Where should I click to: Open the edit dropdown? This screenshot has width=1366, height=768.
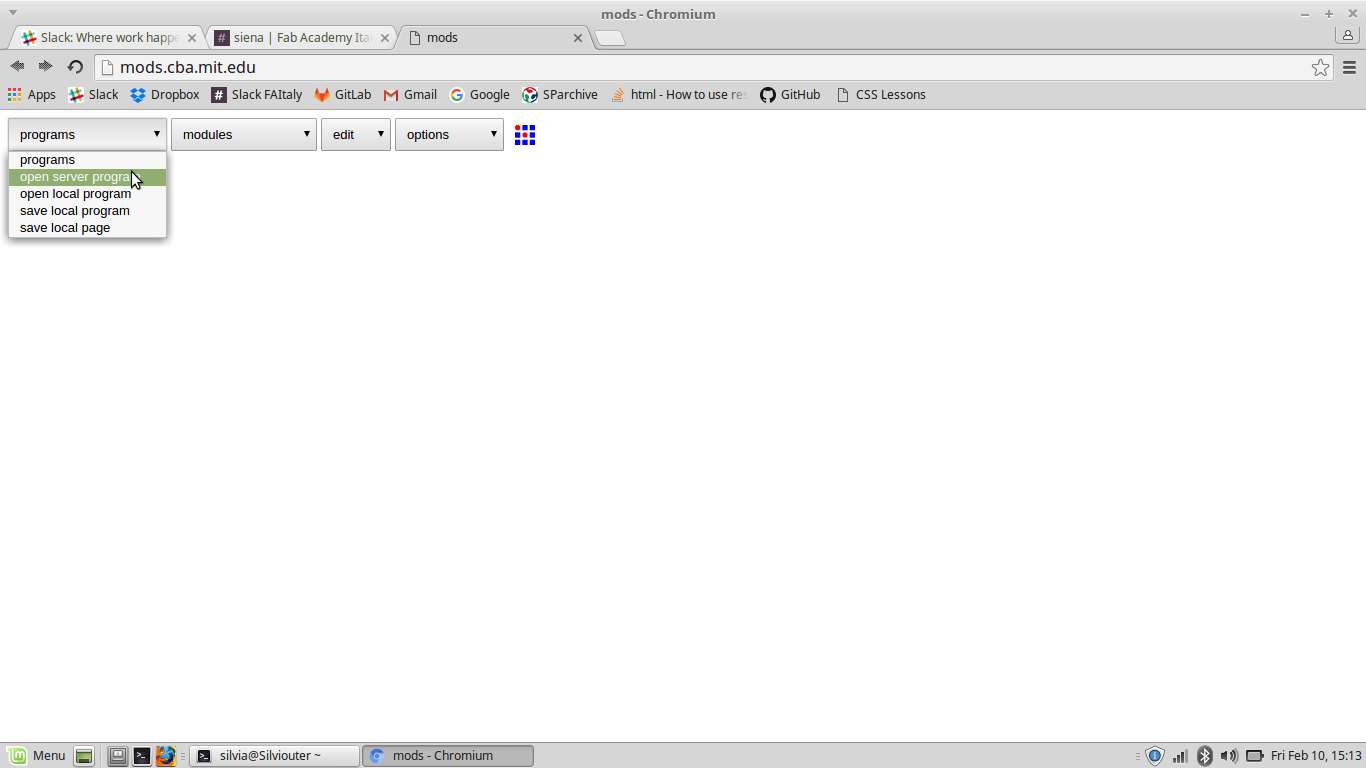[x=356, y=134]
